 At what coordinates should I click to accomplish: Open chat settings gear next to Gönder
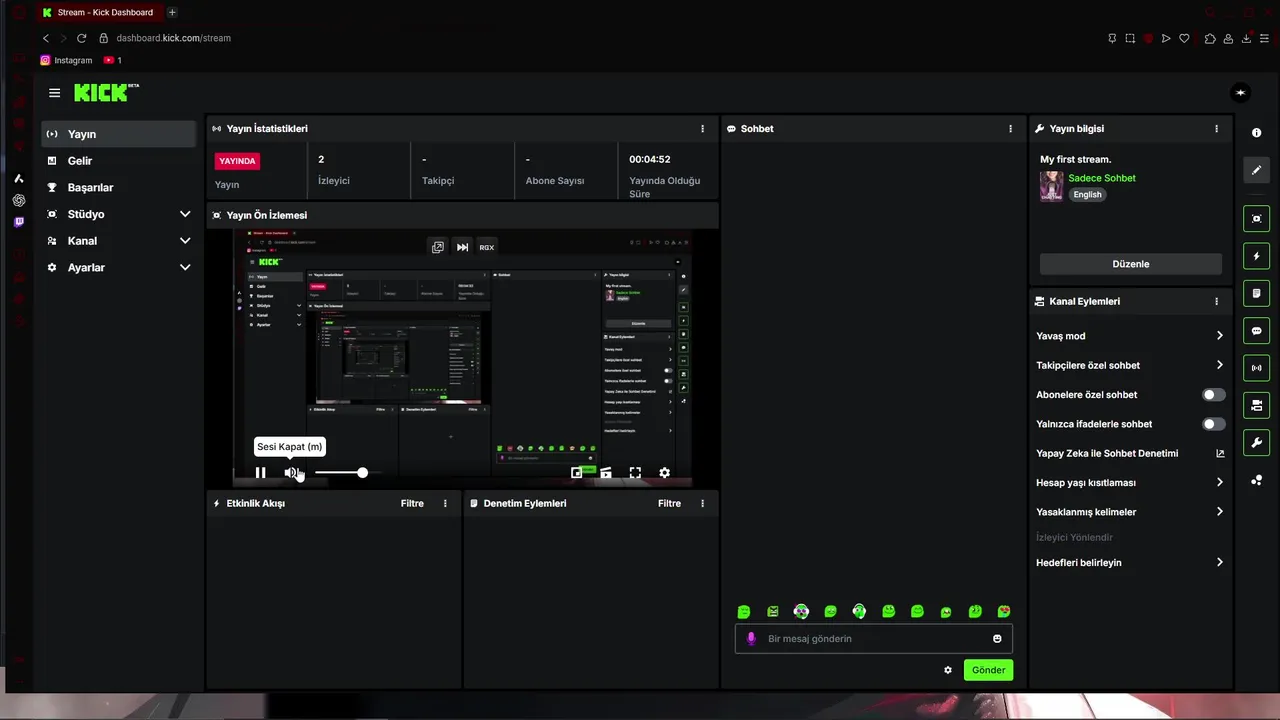(x=948, y=670)
